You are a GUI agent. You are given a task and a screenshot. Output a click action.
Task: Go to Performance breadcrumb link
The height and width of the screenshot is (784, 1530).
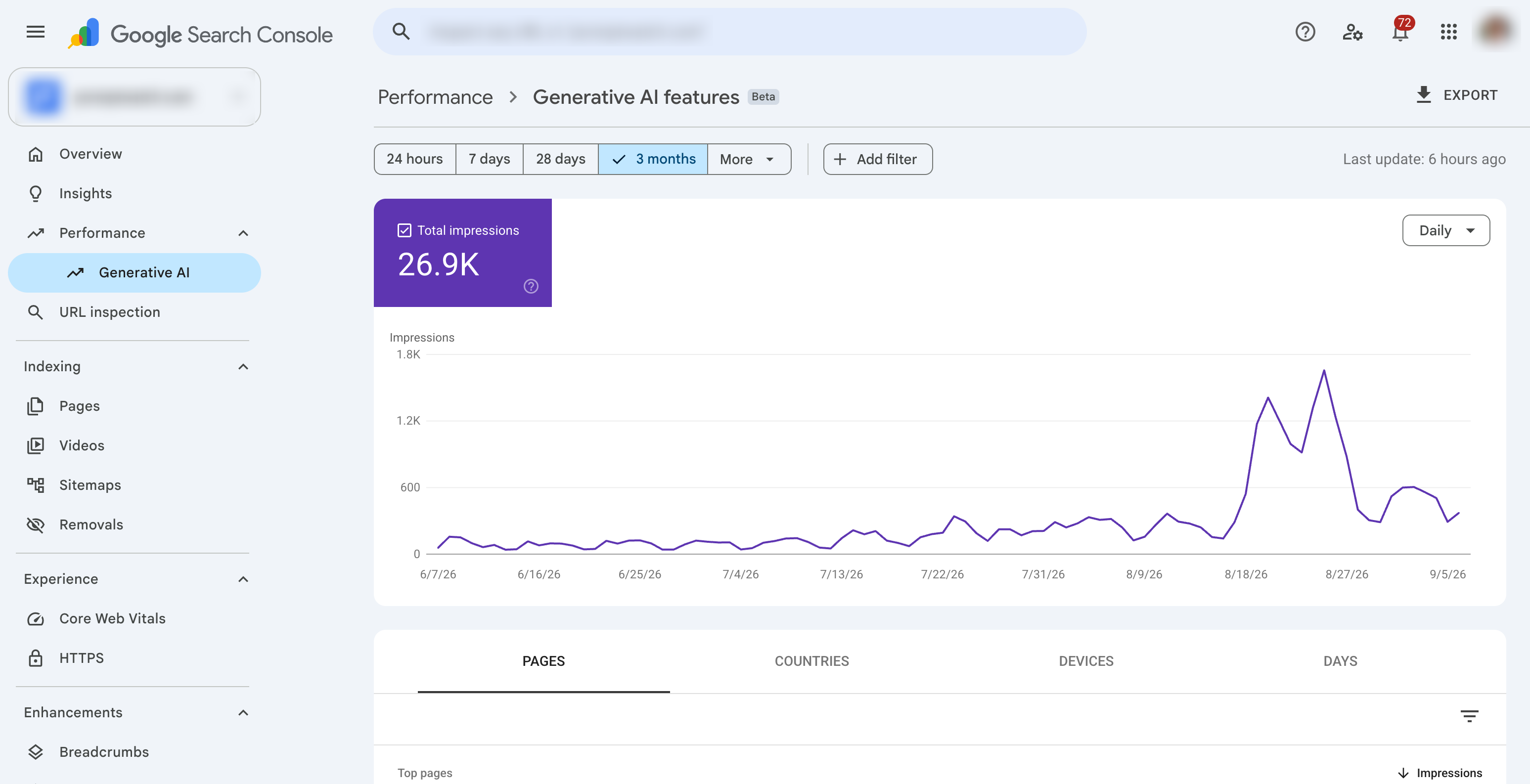point(435,97)
